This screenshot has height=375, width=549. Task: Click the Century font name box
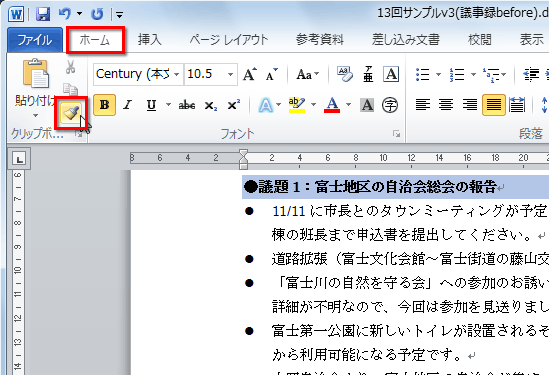tap(133, 74)
